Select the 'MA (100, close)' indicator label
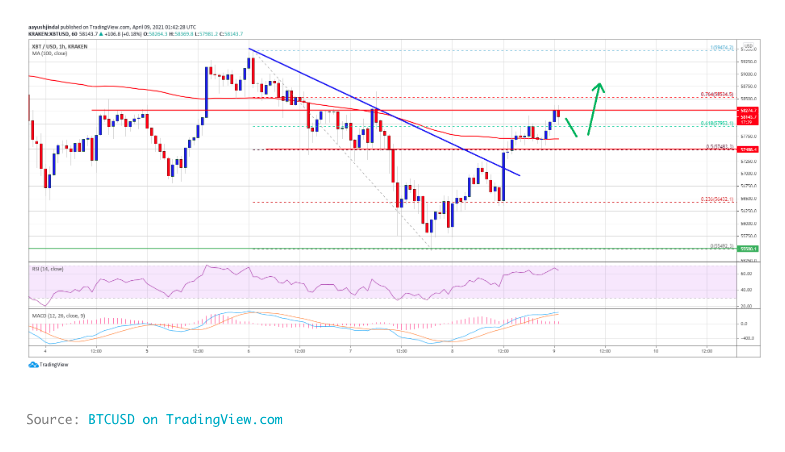The height and width of the screenshot is (452, 785). tap(49, 53)
